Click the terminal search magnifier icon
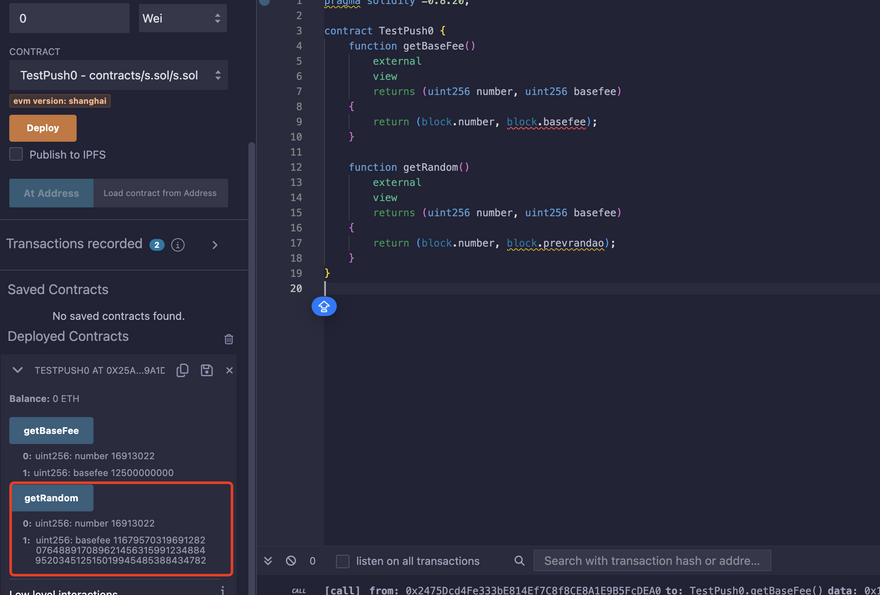 point(519,561)
